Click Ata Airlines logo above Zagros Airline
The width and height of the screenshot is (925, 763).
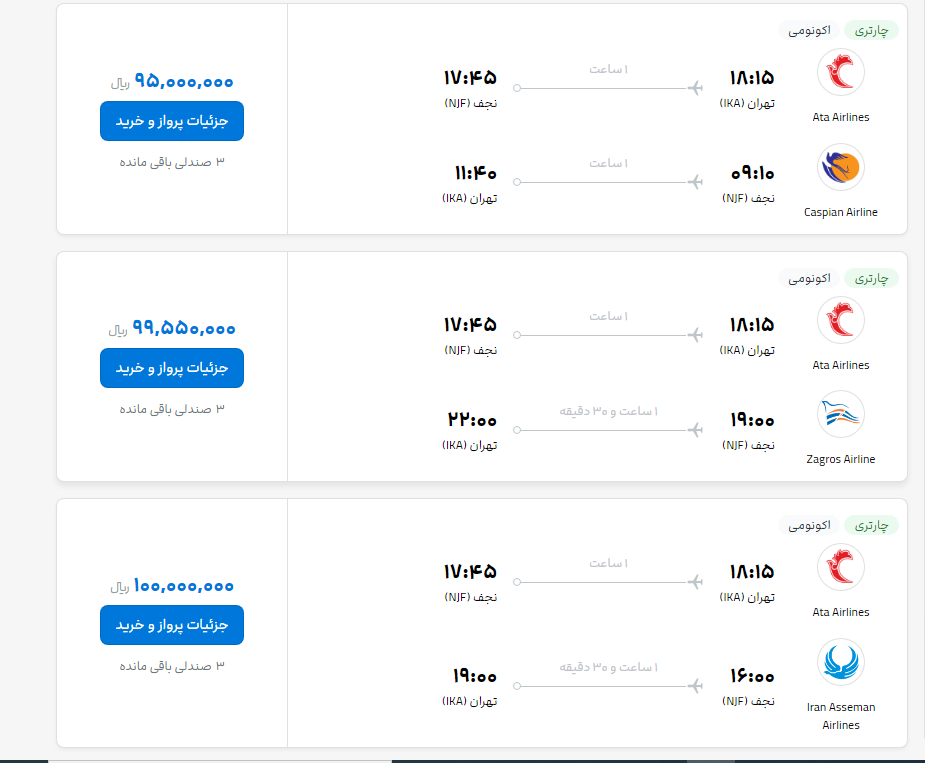pos(841,320)
